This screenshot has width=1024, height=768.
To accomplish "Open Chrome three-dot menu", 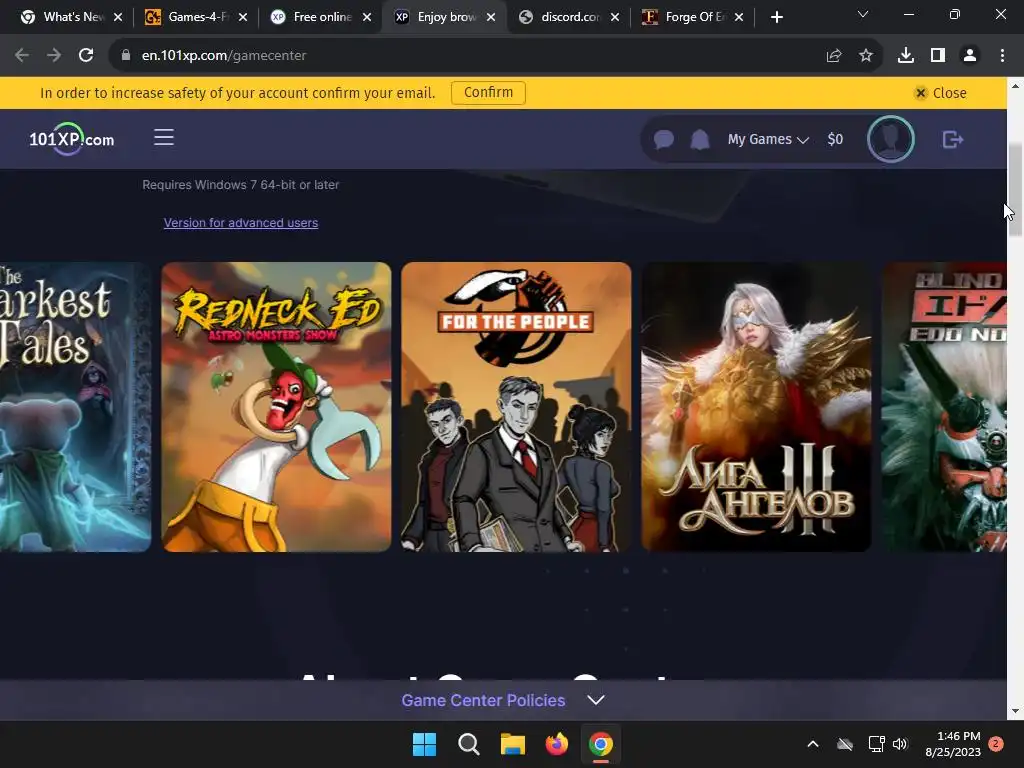I will coord(1002,56).
